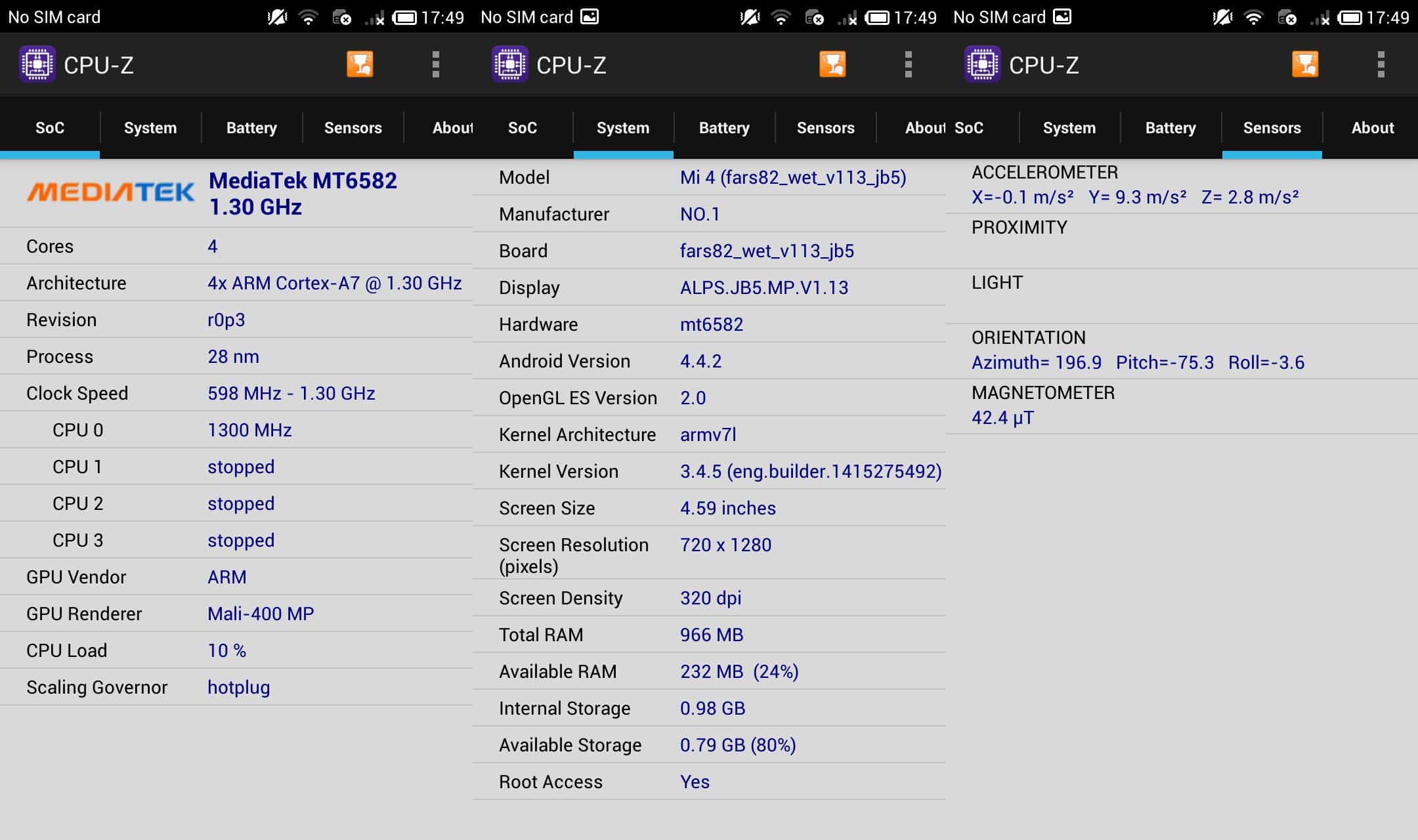Switch to About tab in right screen
The height and width of the screenshot is (840, 1418).
(x=1372, y=128)
